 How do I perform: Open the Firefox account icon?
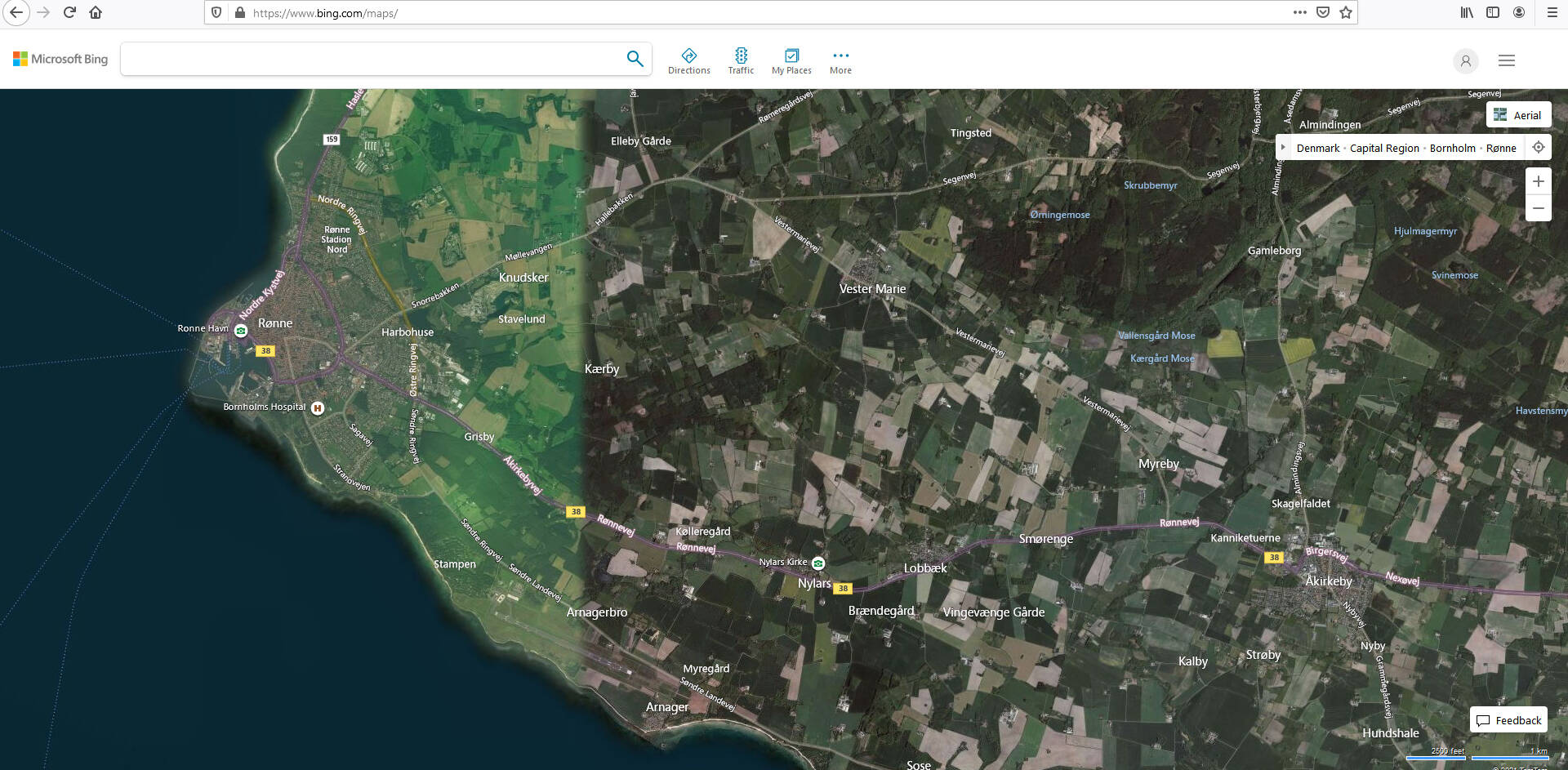click(x=1519, y=12)
